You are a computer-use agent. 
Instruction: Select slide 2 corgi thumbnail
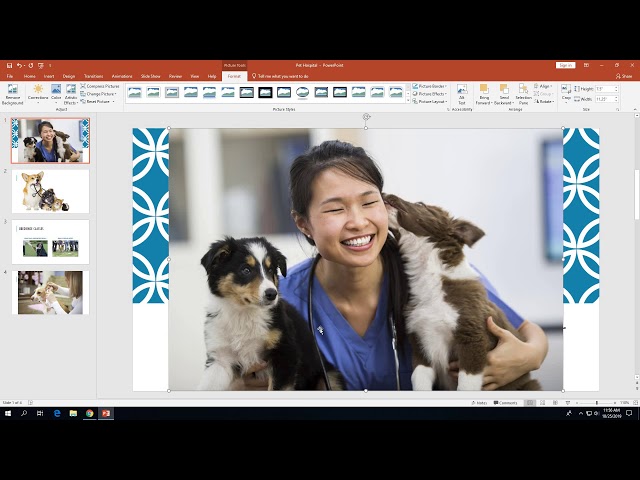tap(50, 191)
